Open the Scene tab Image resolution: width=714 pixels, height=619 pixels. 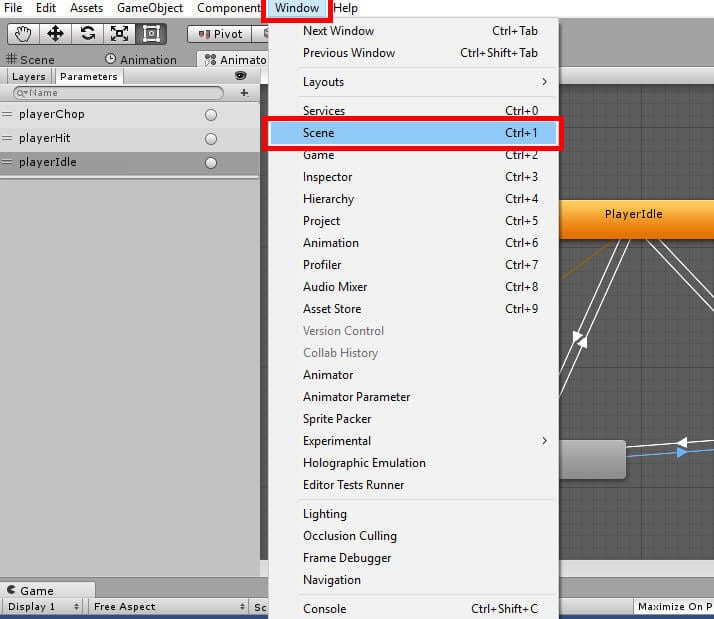30,60
